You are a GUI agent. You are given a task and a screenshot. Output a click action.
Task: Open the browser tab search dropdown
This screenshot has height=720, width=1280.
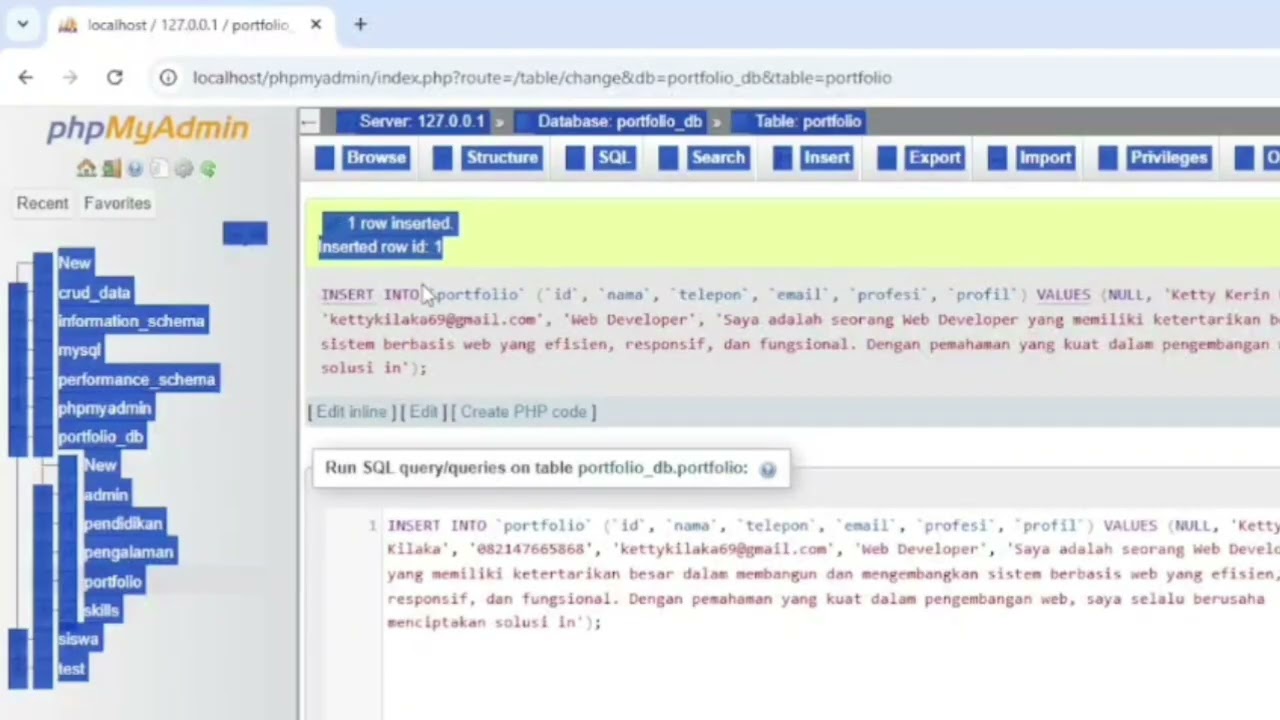(x=22, y=24)
